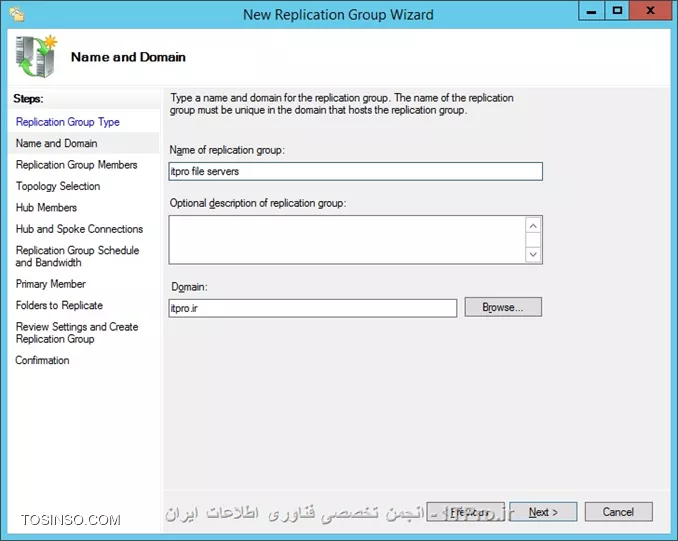Viewport: 678px width, 541px height.
Task: Open the Replication Group Type step
Action: [x=67, y=122]
